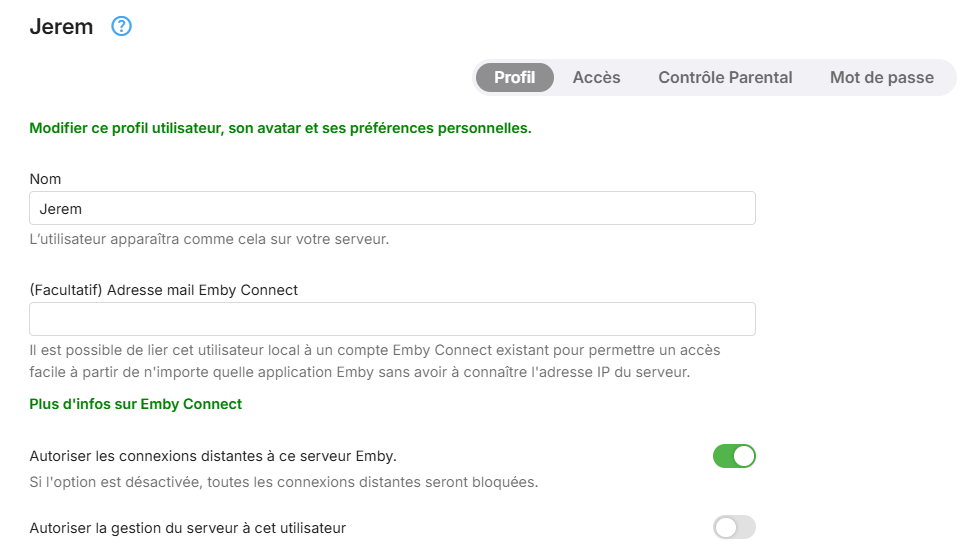Click the 'L'utilisateur apparaîtra' helper text

coord(209,240)
